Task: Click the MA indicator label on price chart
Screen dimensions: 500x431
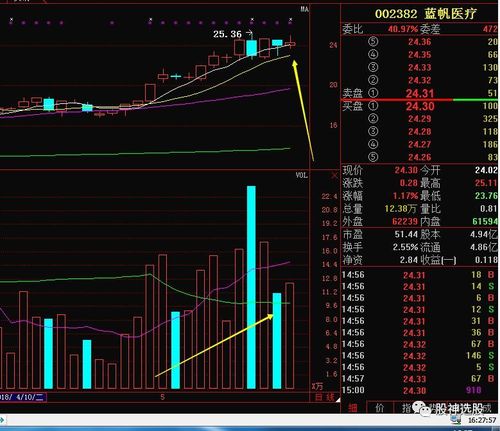Action: [x=305, y=9]
